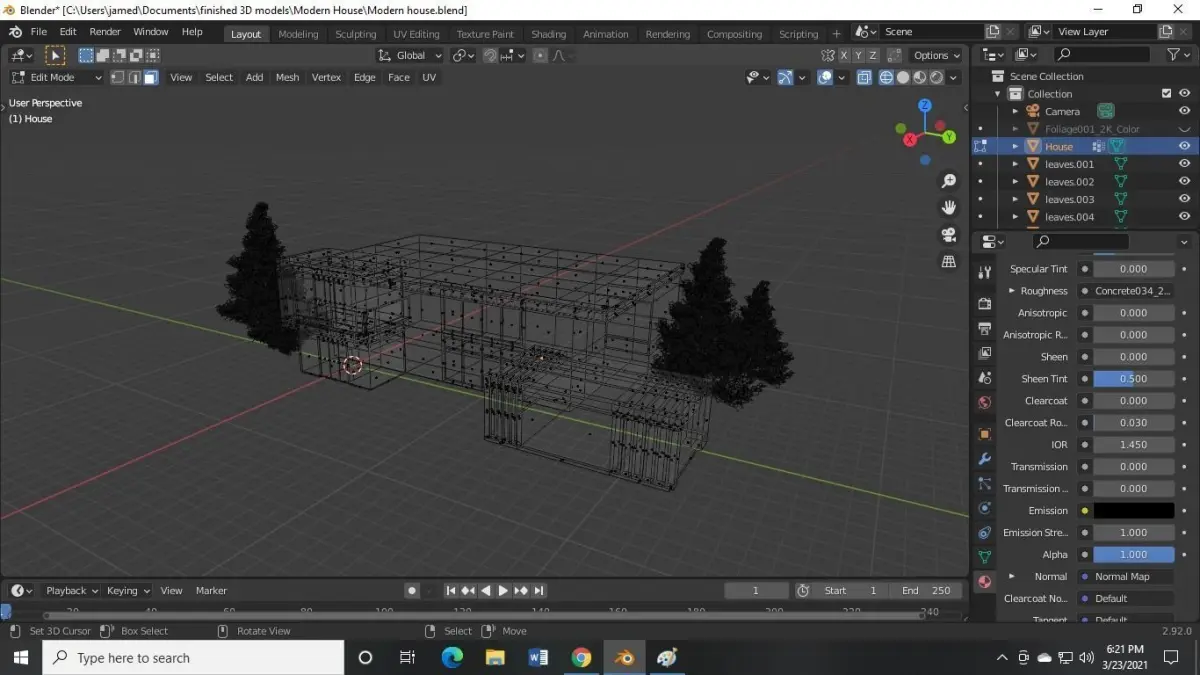This screenshot has height=675, width=1200.
Task: Expand the House tree item
Action: (1015, 146)
